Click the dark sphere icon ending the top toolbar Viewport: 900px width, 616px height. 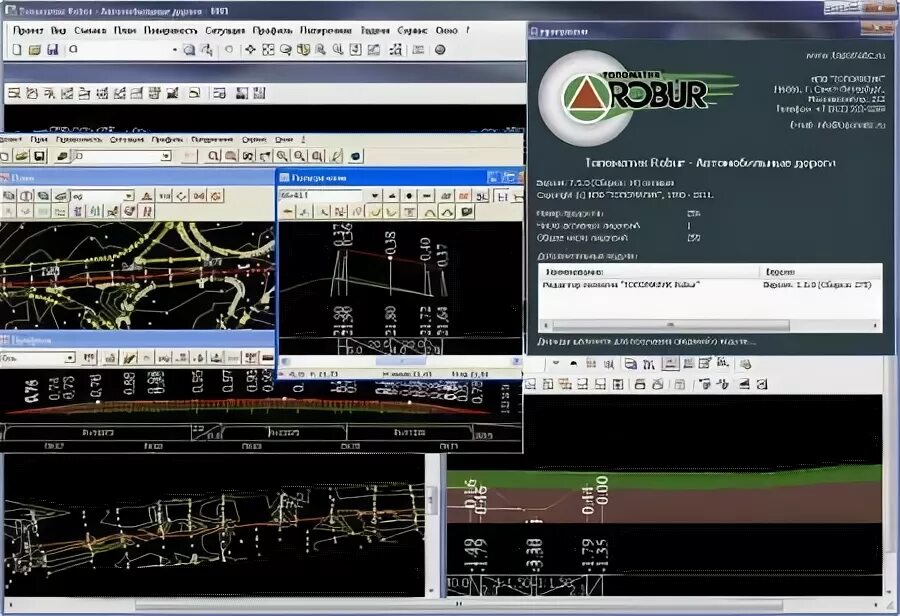pyautogui.click(x=440, y=50)
